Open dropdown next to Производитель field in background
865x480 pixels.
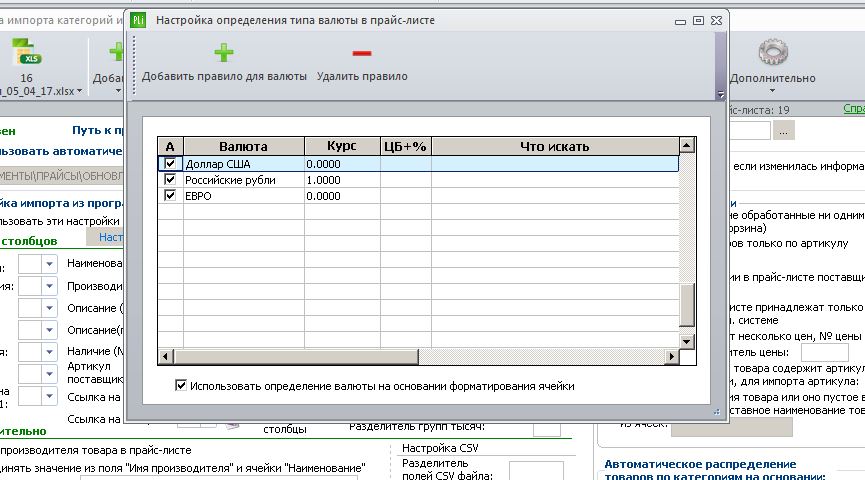click(49, 286)
